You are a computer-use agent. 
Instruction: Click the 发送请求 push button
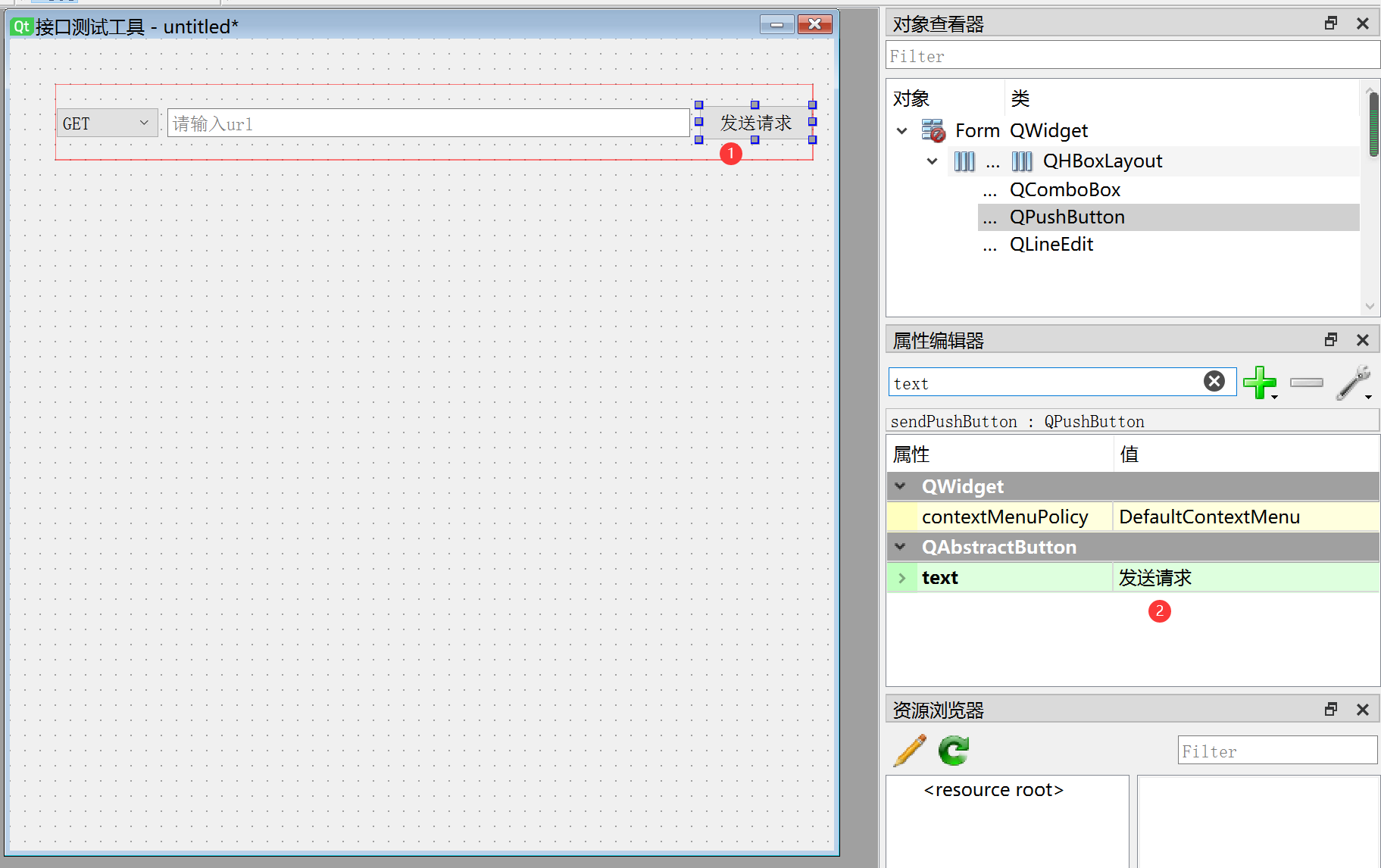tap(755, 123)
